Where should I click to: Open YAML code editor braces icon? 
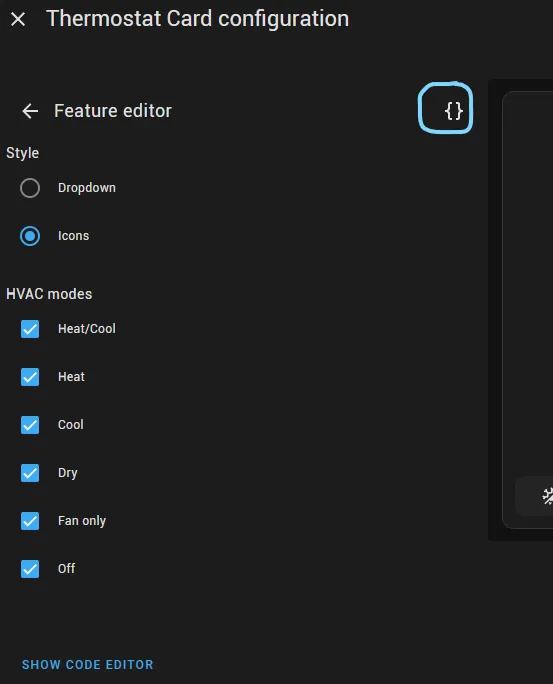454,111
